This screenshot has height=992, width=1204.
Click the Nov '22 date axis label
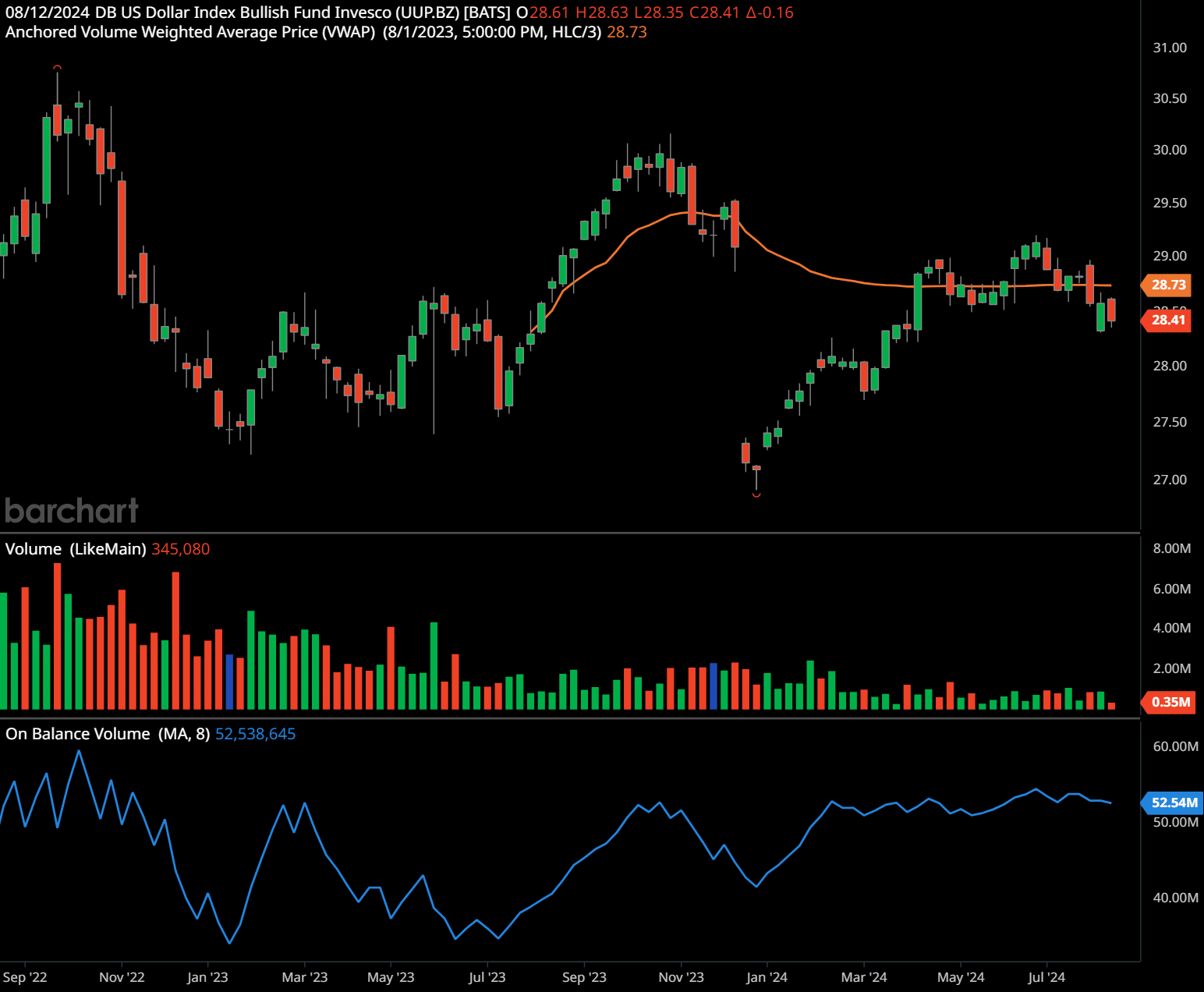[x=122, y=977]
